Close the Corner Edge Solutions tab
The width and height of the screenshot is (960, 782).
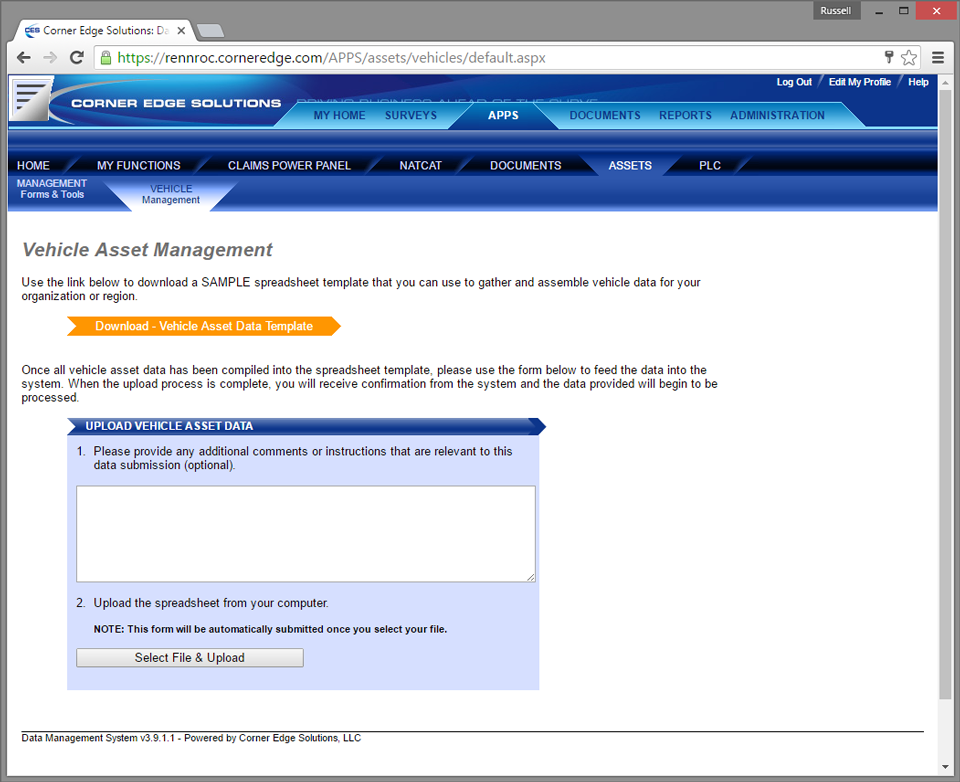(181, 30)
